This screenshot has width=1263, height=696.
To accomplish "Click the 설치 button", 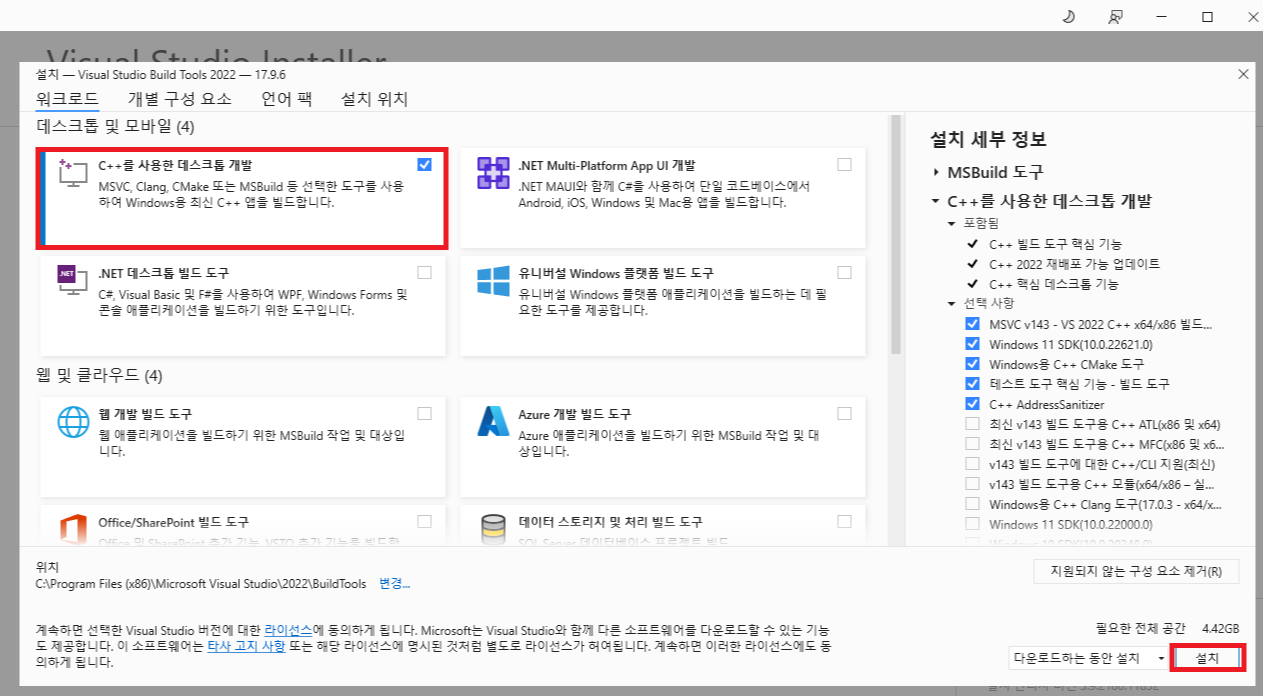I will pos(1207,658).
